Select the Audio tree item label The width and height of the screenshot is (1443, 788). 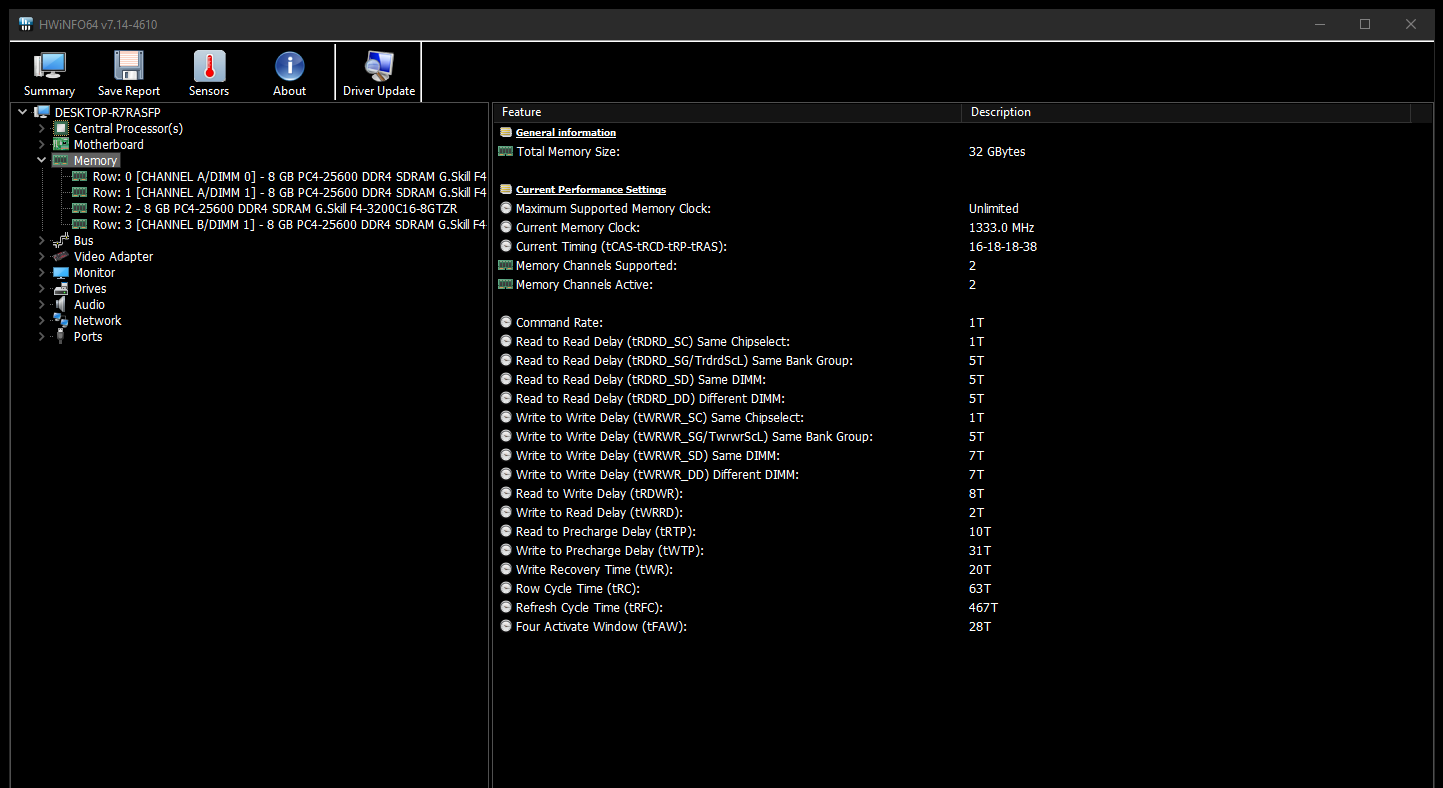[x=89, y=304]
